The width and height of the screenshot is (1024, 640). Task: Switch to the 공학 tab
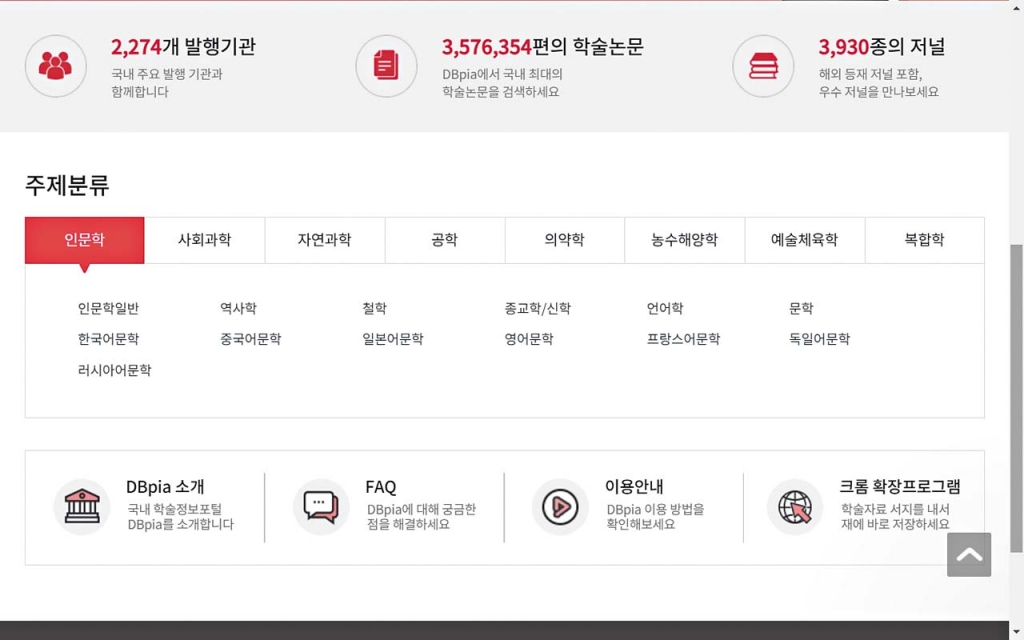pyautogui.click(x=444, y=240)
